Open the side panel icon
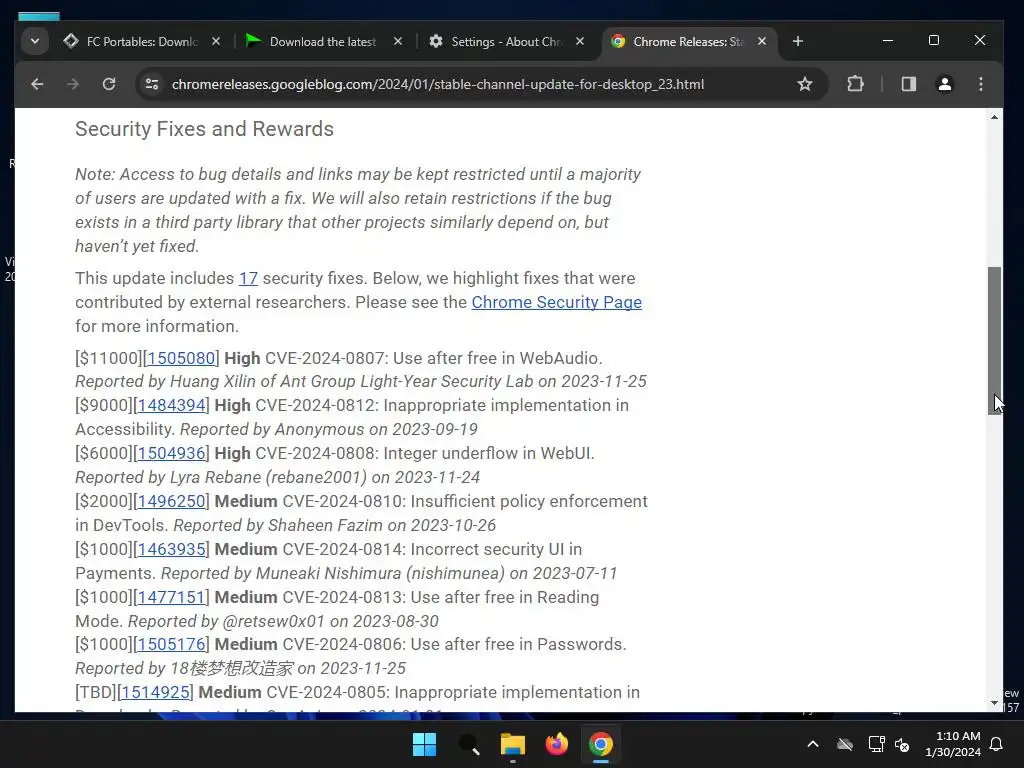Image resolution: width=1024 pixels, height=768 pixels. [x=908, y=84]
